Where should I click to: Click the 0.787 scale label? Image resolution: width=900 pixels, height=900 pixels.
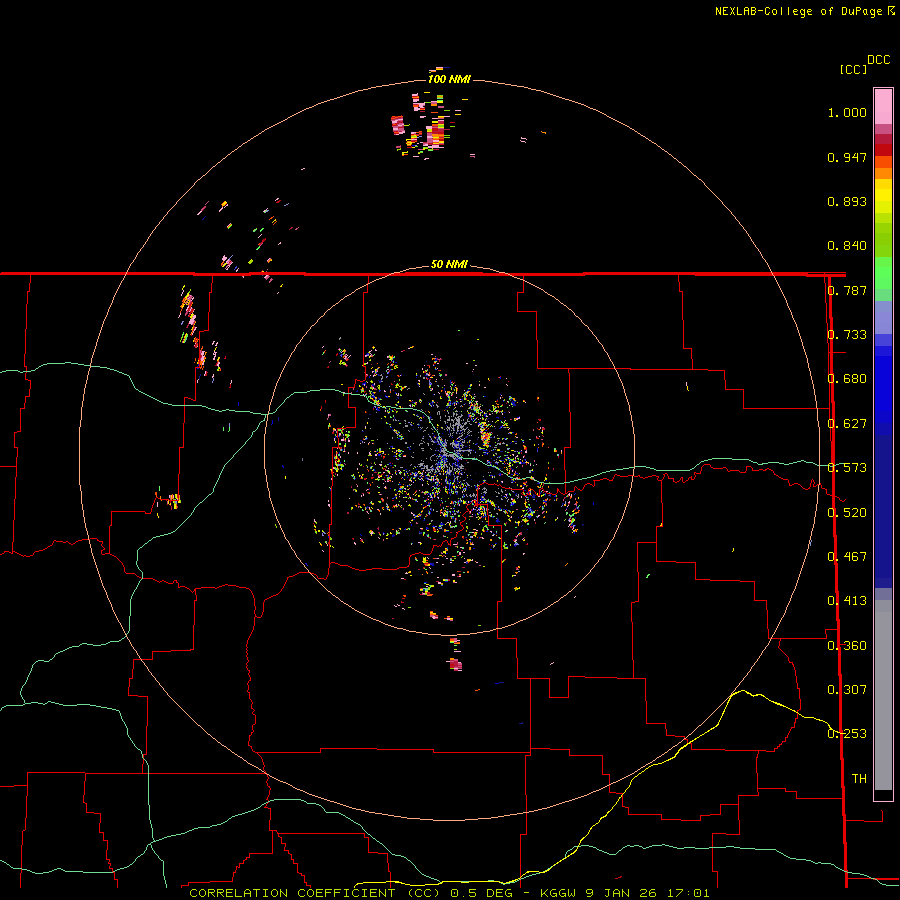[847, 290]
